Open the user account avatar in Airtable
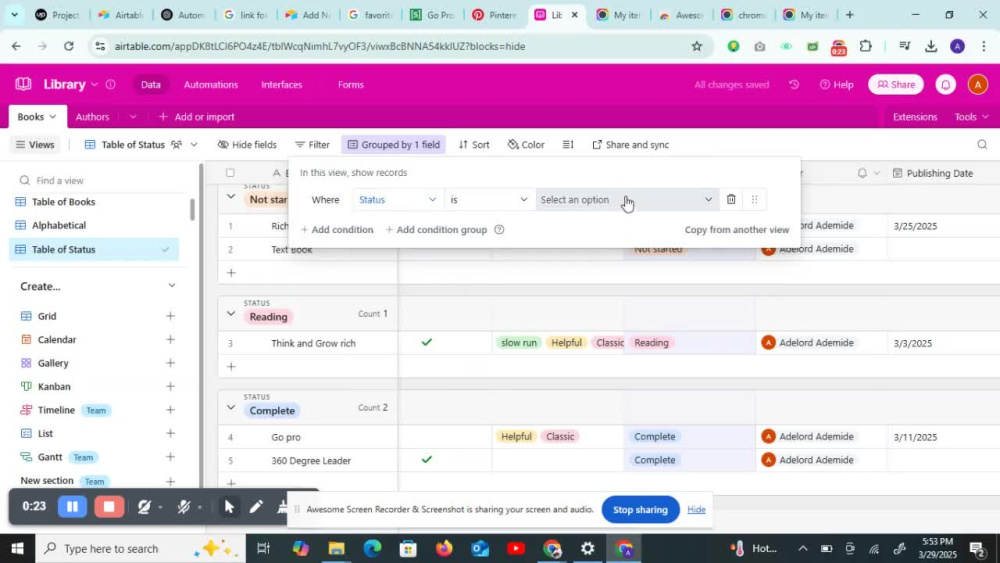This screenshot has height=563, width=1000. point(977,84)
